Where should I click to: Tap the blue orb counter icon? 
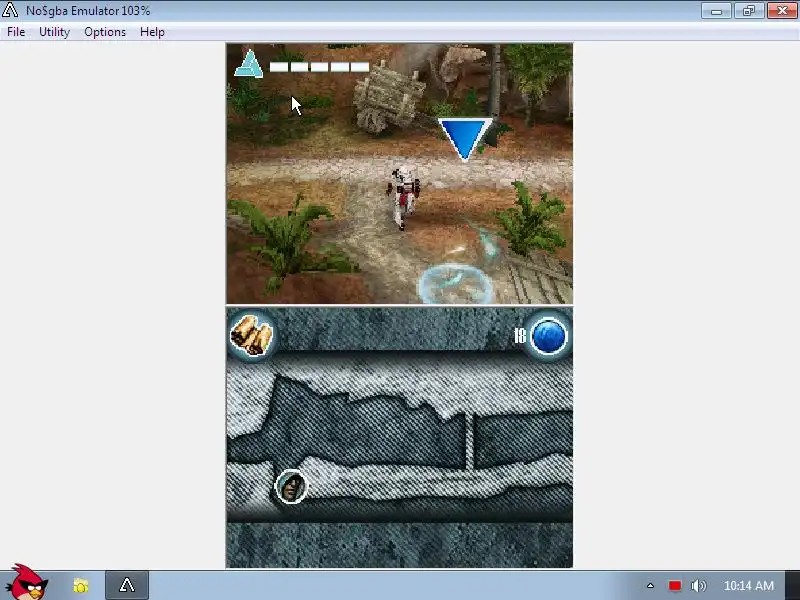pyautogui.click(x=549, y=336)
